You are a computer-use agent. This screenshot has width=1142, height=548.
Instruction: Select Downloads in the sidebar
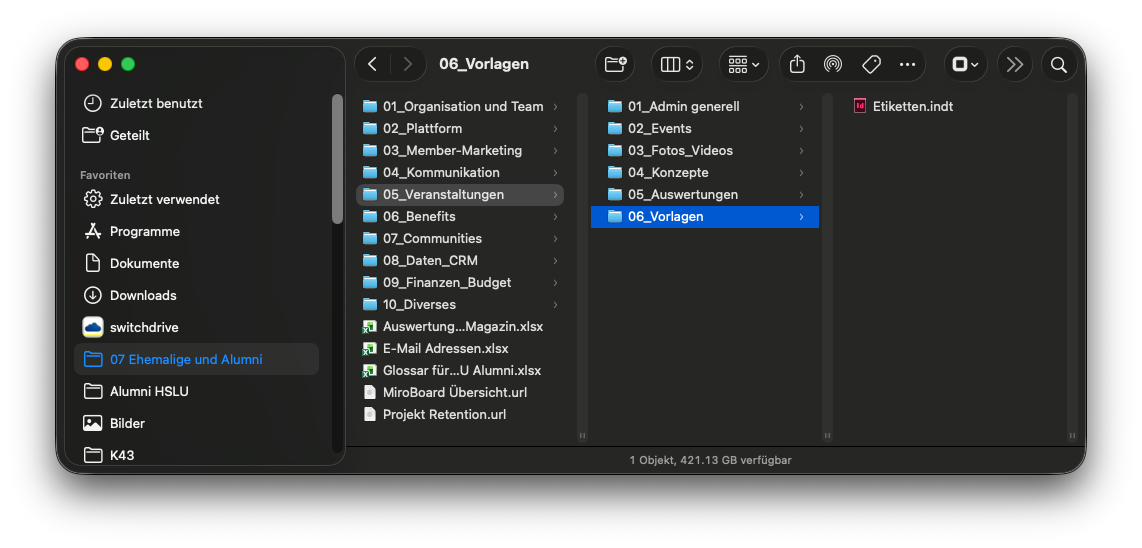[x=143, y=295]
